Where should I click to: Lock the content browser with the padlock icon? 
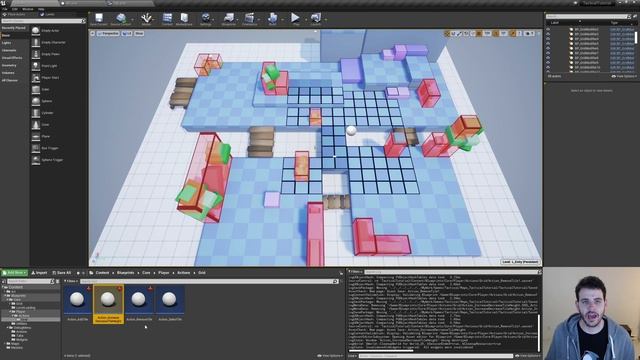pyautogui.click(x=341, y=273)
